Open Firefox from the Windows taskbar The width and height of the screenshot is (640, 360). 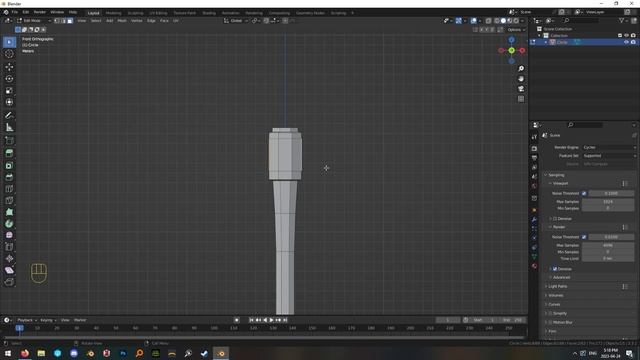point(25,353)
